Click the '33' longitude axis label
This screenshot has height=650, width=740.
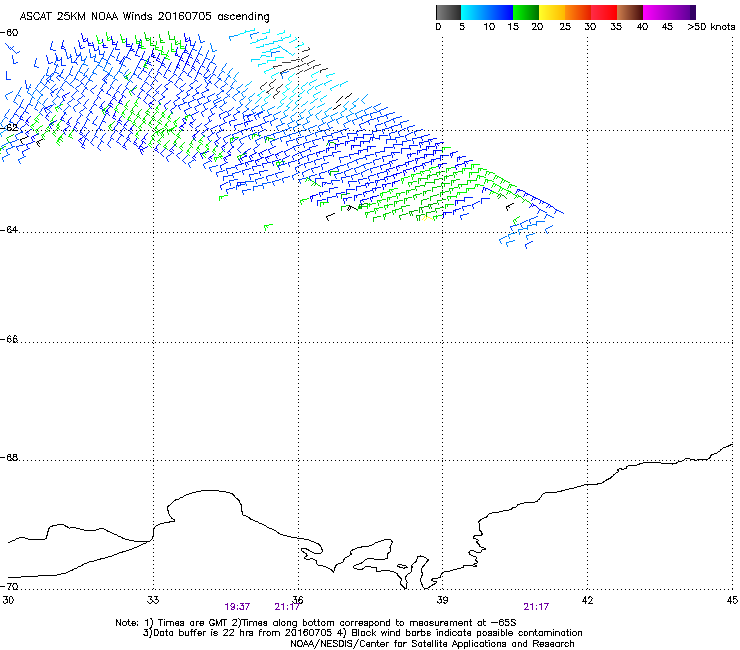tap(153, 600)
